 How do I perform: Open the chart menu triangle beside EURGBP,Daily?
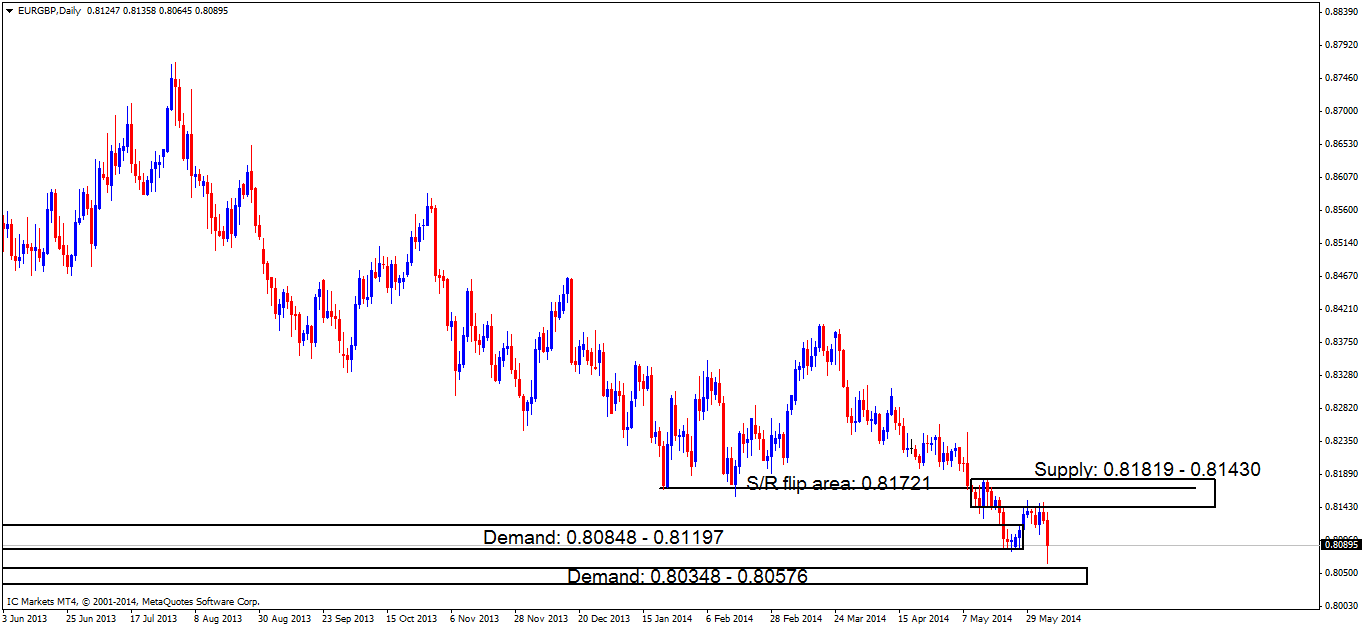click(9, 10)
